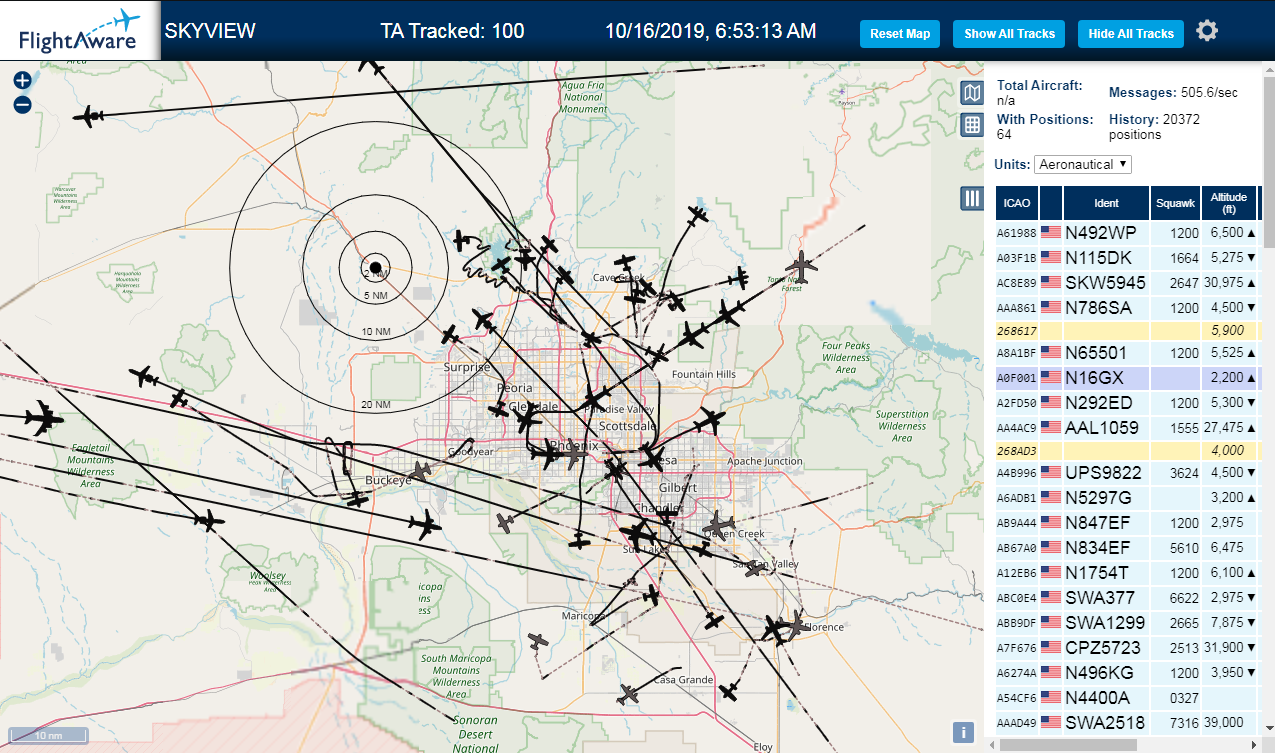Zoom in the map with plus button
The width and height of the screenshot is (1275, 753).
(23, 81)
